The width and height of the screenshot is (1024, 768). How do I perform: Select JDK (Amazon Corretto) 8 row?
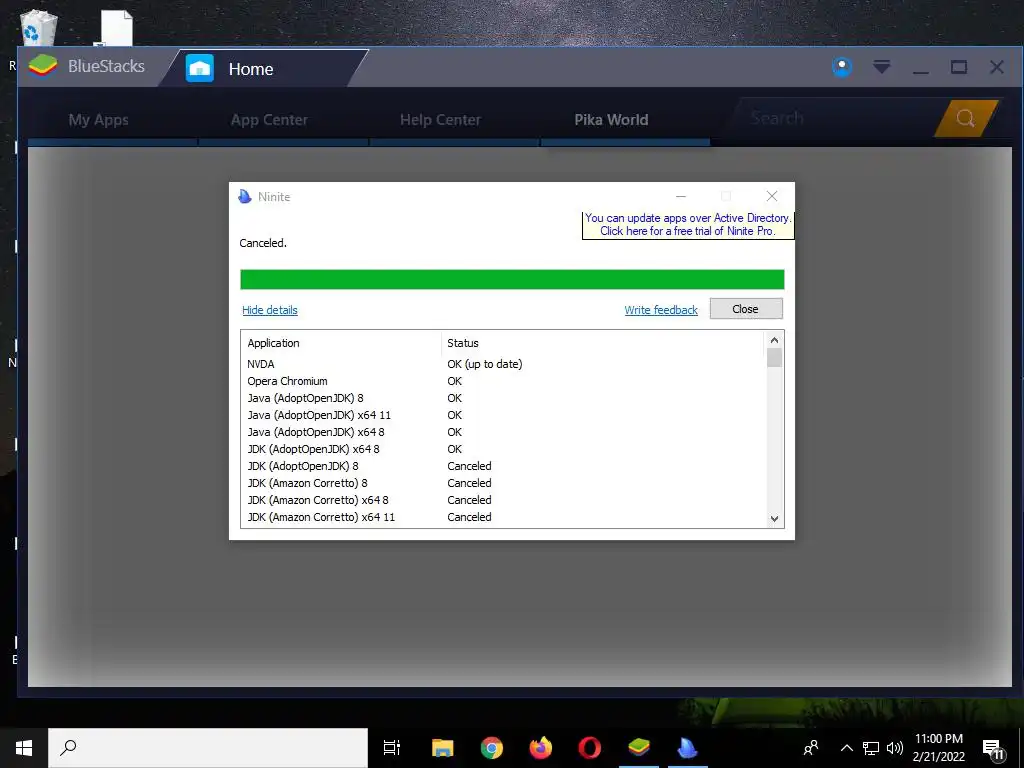(x=503, y=483)
